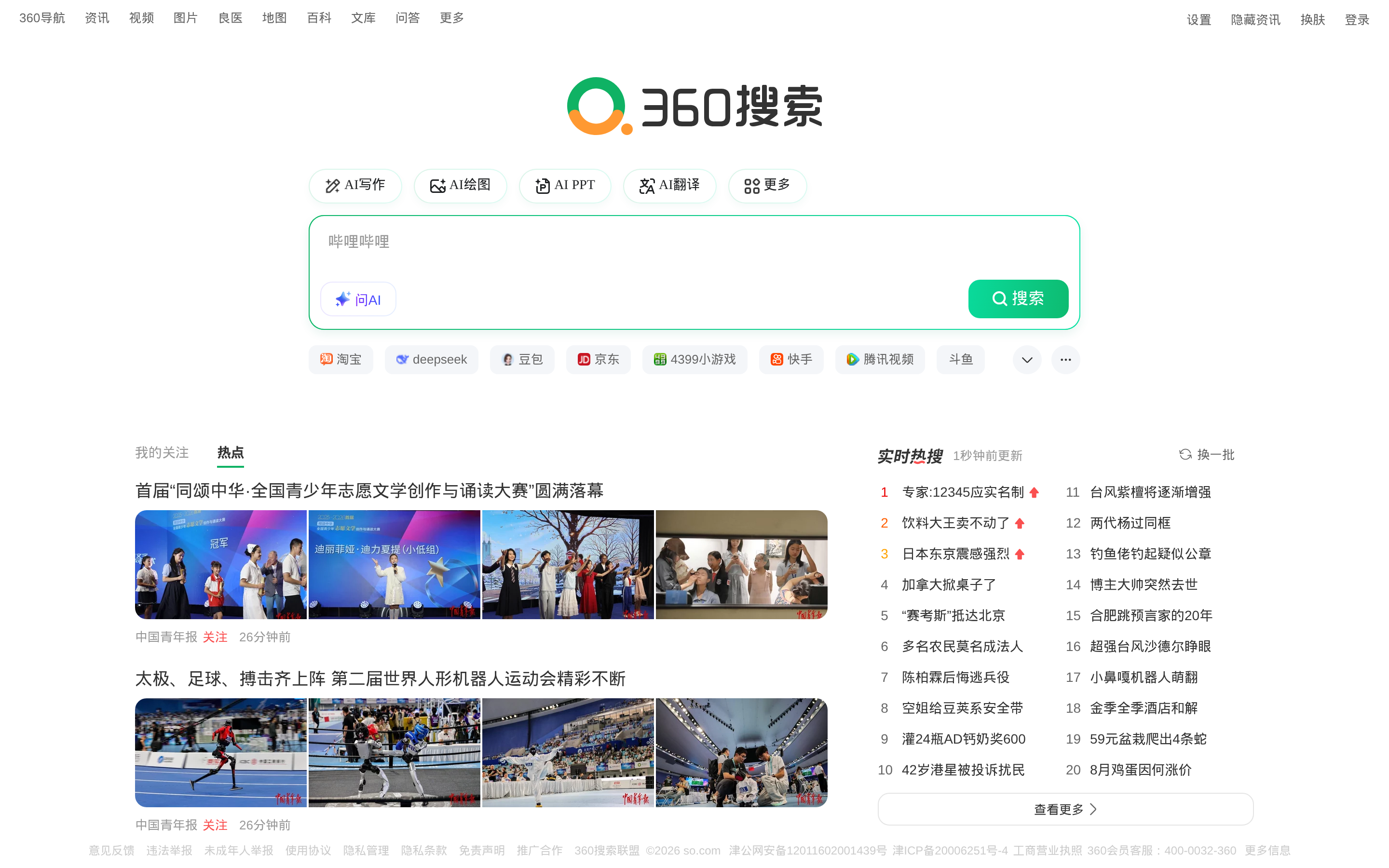Open 百科 in top navigation
1389x868 pixels.
click(x=319, y=18)
